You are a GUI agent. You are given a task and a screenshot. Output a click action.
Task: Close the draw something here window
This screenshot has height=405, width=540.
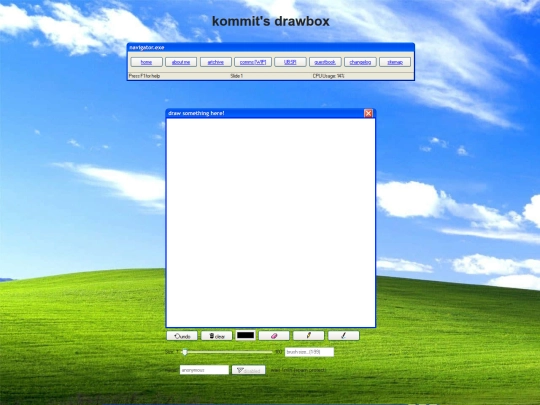368,113
